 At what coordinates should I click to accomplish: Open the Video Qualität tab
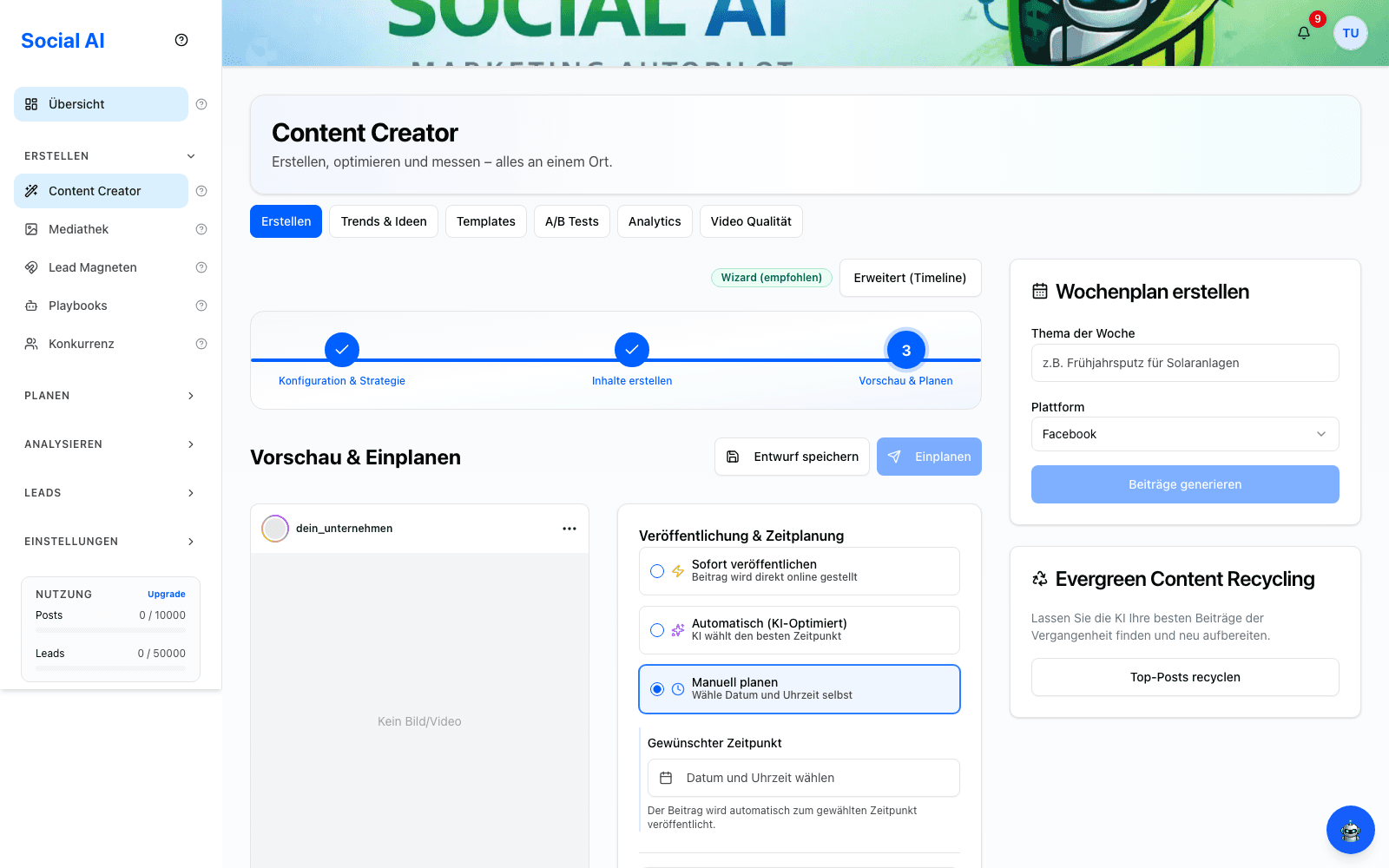coord(751,221)
